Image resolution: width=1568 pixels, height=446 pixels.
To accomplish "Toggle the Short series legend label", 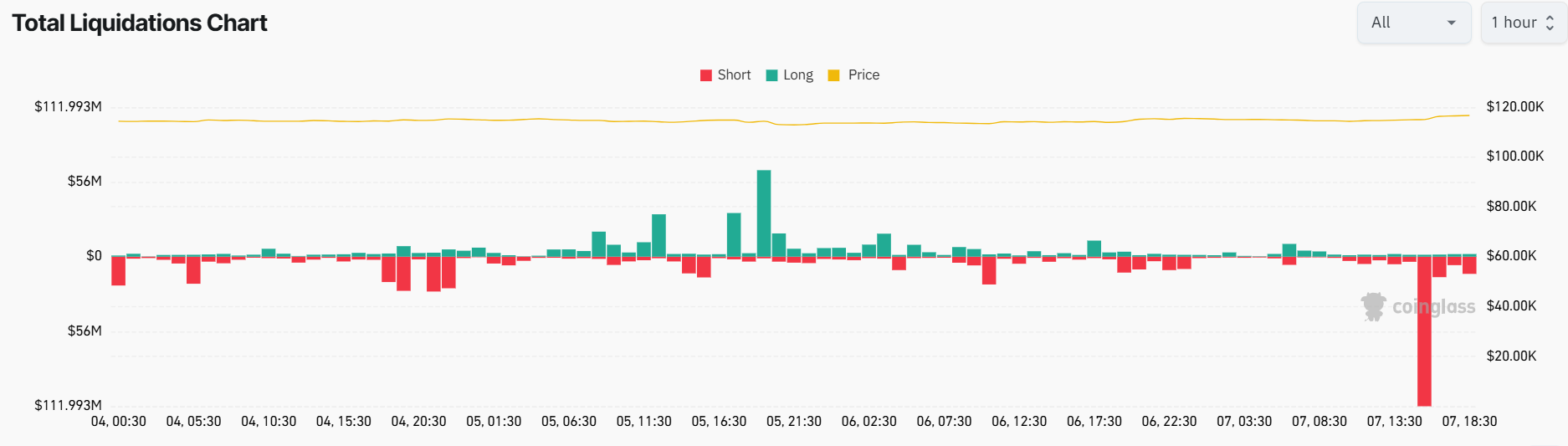I will [x=734, y=75].
